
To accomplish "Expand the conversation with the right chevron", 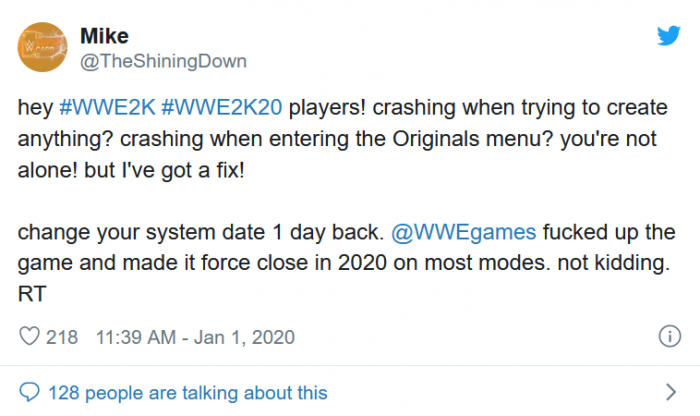I will pos(670,392).
